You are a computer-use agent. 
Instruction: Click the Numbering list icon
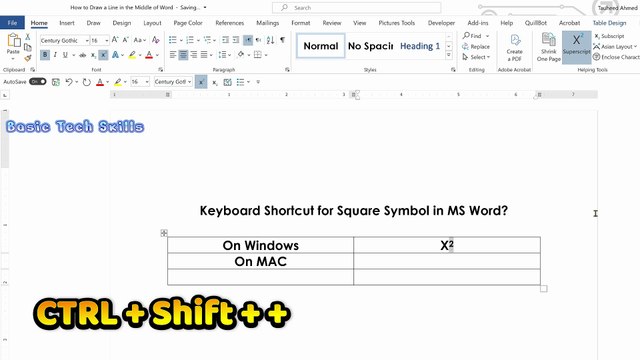[190, 40]
